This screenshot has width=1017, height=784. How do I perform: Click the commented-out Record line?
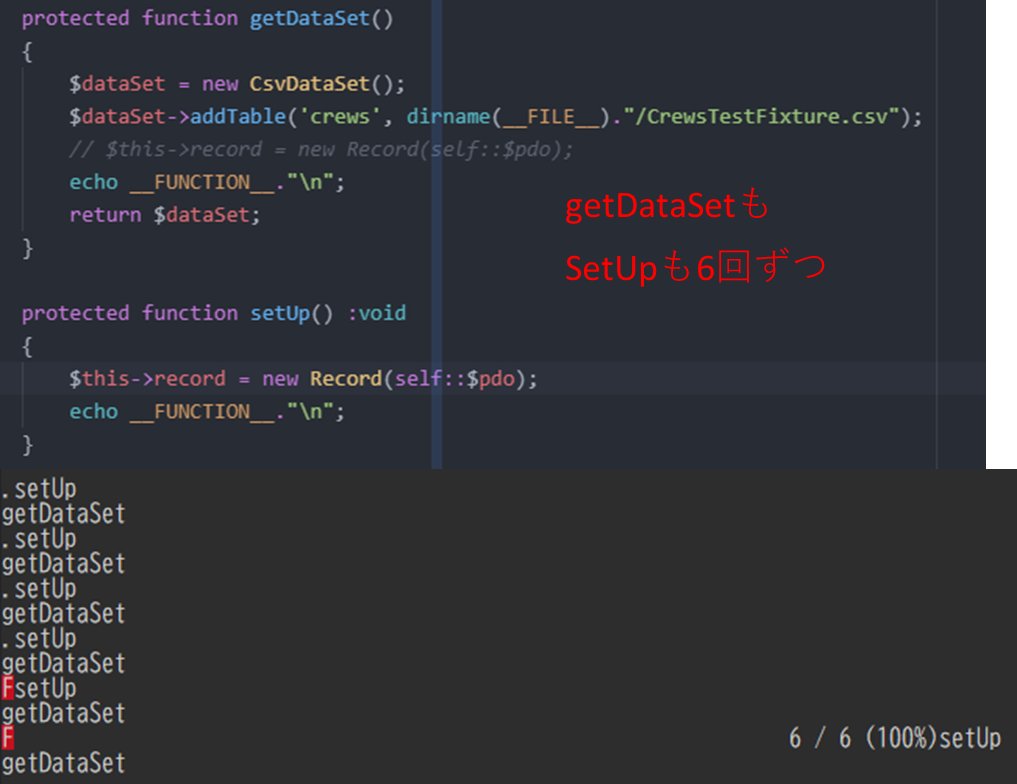(x=321, y=149)
